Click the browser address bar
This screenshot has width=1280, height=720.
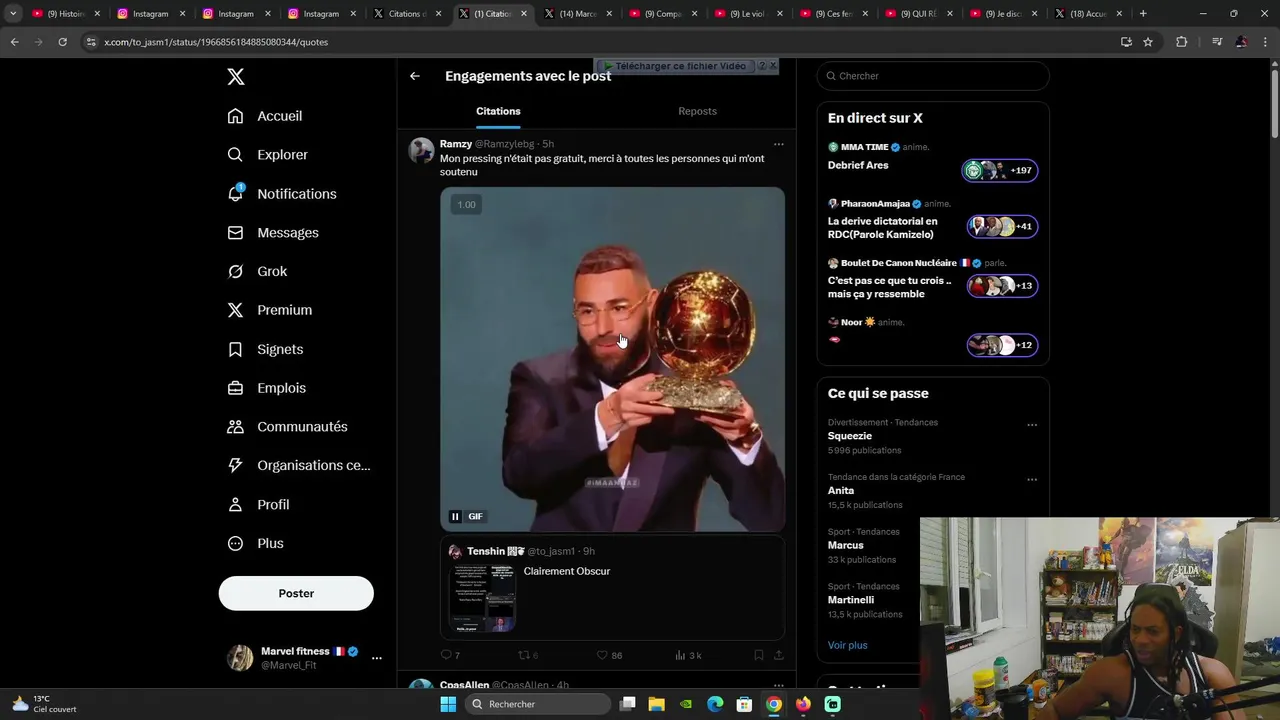[x=600, y=42]
